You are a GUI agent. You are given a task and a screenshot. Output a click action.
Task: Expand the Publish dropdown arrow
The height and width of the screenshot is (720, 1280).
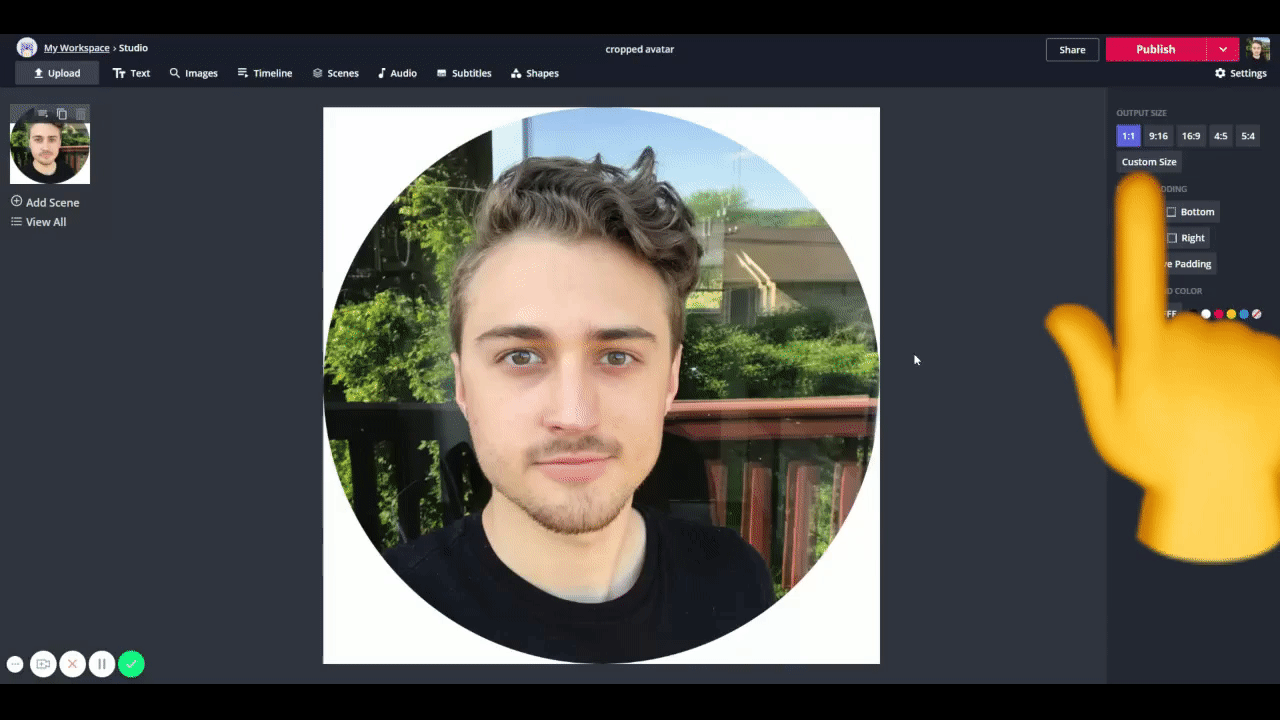pos(1223,49)
